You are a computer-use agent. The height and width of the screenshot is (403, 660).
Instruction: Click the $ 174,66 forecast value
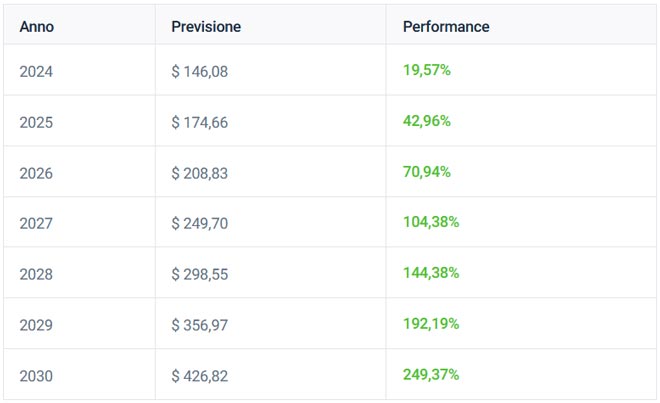coord(200,122)
